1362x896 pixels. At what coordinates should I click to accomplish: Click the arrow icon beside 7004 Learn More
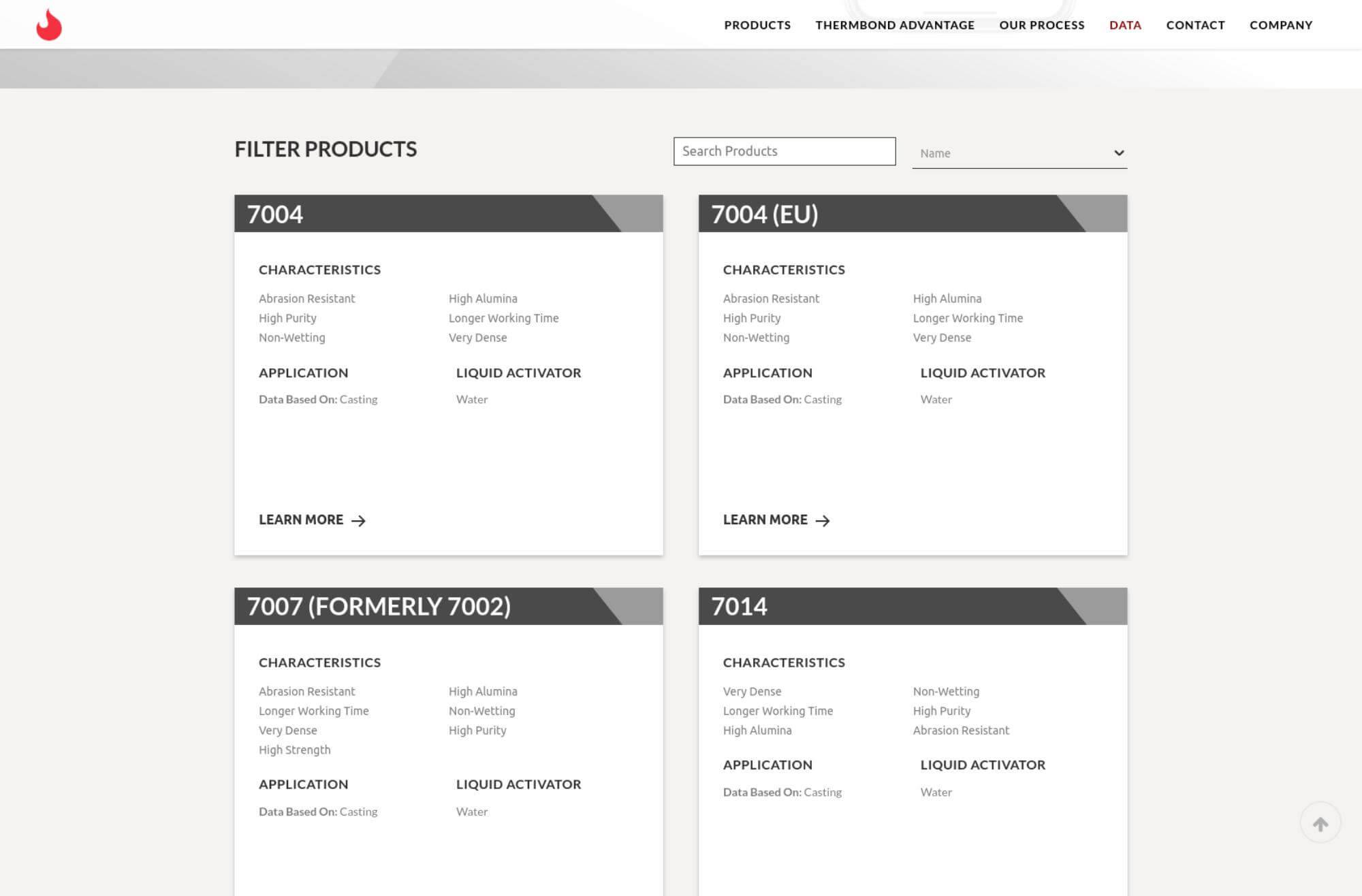pyautogui.click(x=358, y=521)
